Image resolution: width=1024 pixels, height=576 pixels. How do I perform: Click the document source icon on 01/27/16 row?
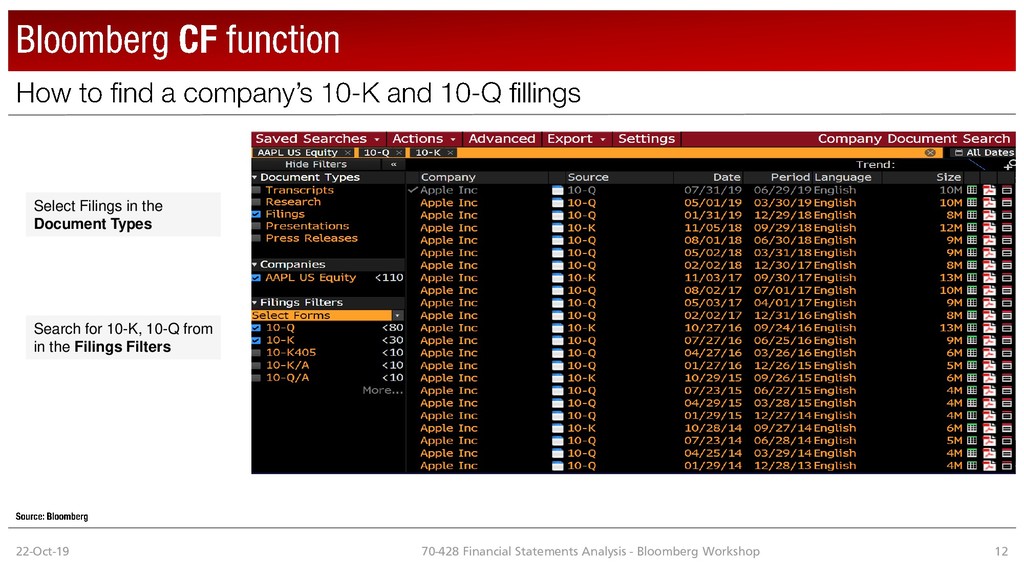click(x=557, y=366)
